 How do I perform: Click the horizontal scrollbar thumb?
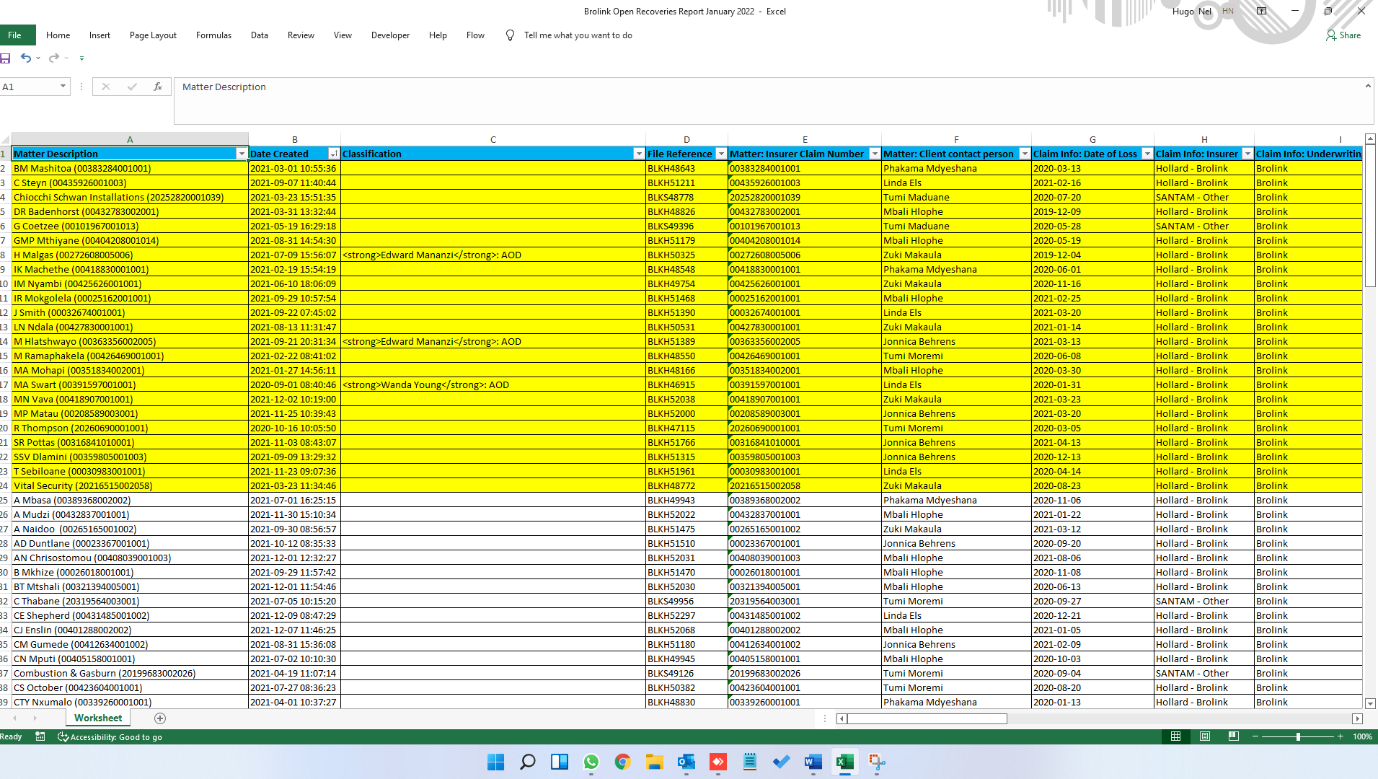click(x=928, y=718)
